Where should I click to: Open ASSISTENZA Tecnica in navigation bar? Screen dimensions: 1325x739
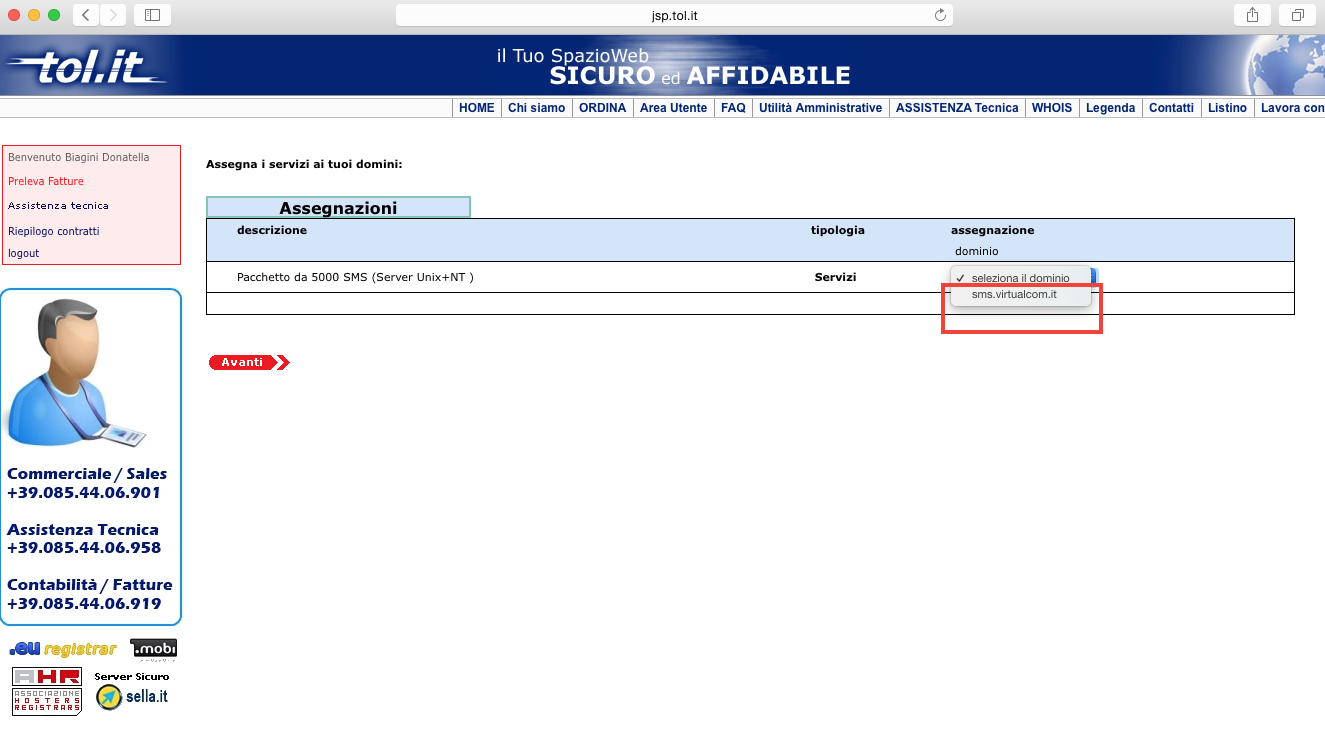tap(957, 108)
